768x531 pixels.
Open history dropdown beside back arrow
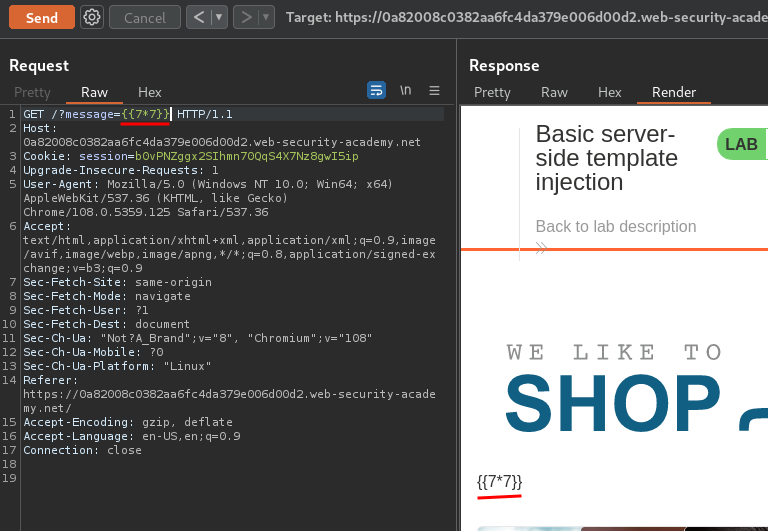click(x=219, y=18)
